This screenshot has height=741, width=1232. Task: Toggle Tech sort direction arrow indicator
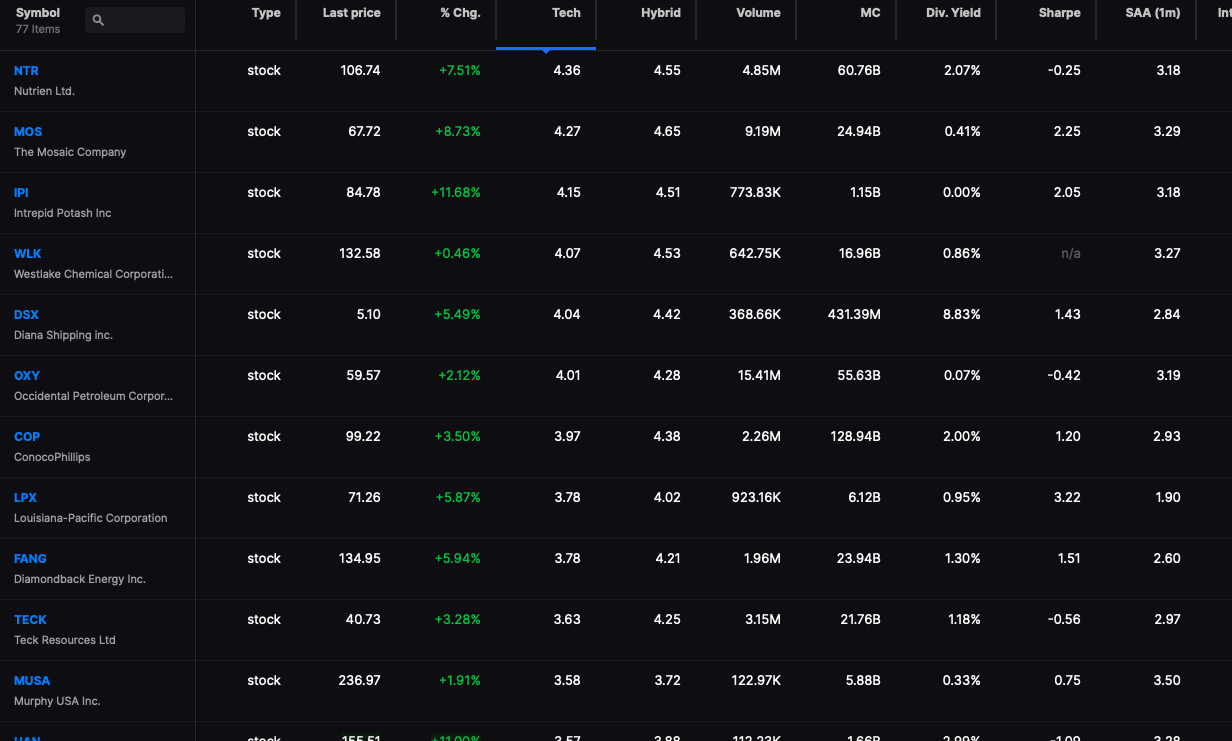click(x=545, y=50)
